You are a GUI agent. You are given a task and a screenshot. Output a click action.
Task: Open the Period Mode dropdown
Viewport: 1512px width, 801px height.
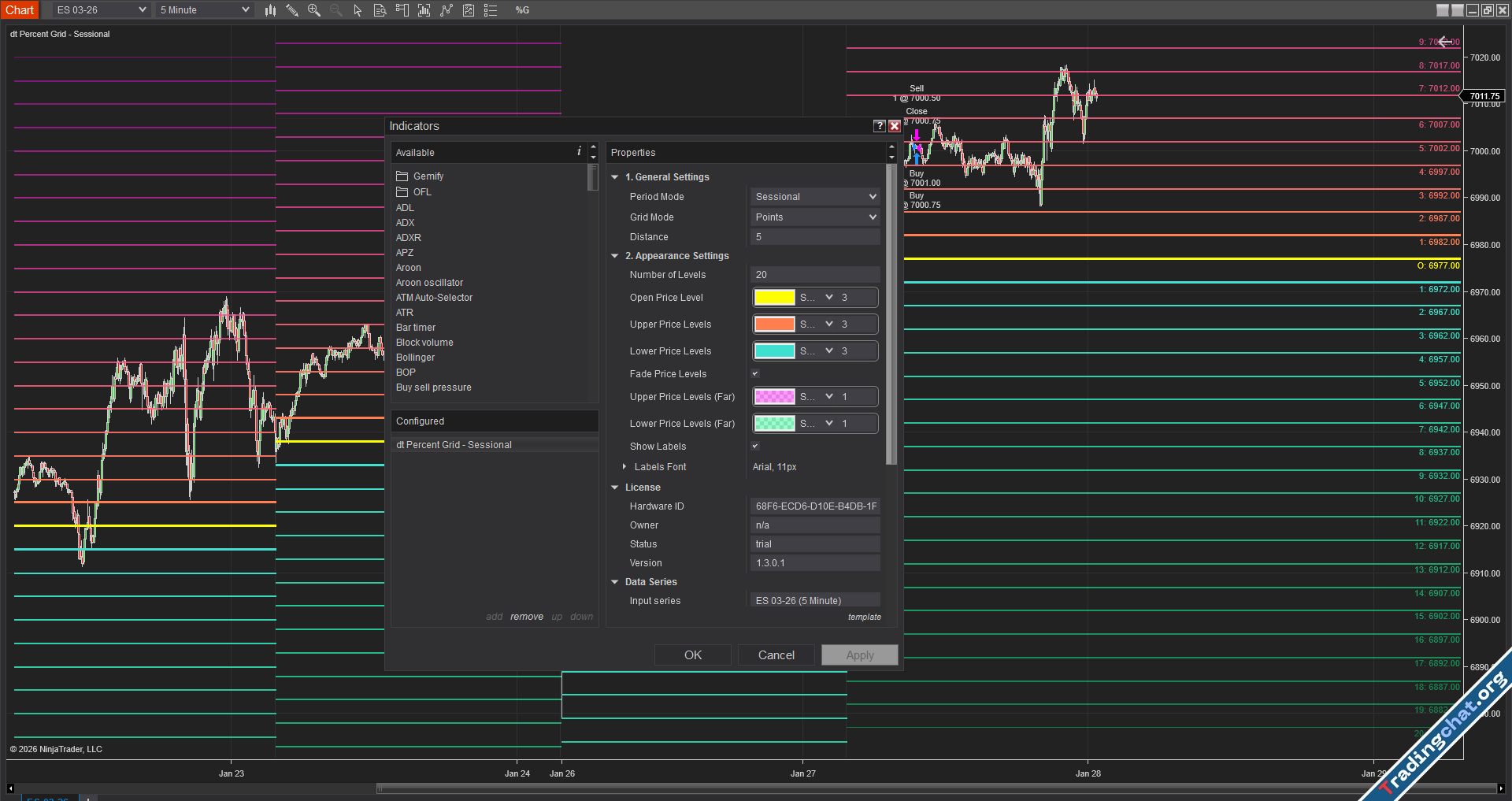815,197
